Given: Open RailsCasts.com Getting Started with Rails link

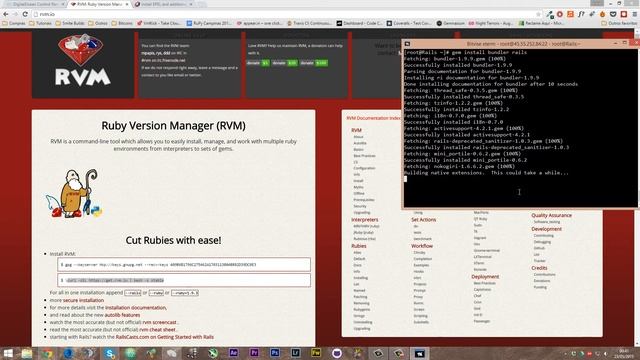Looking at the screenshot, I should [x=164, y=337].
